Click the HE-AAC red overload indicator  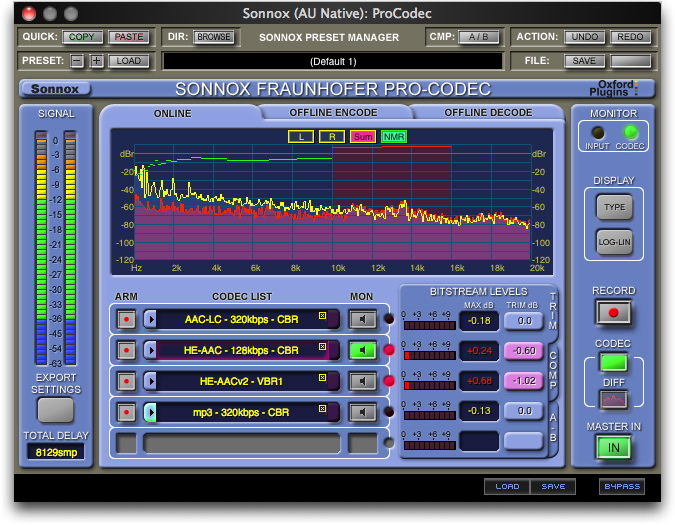pos(389,350)
